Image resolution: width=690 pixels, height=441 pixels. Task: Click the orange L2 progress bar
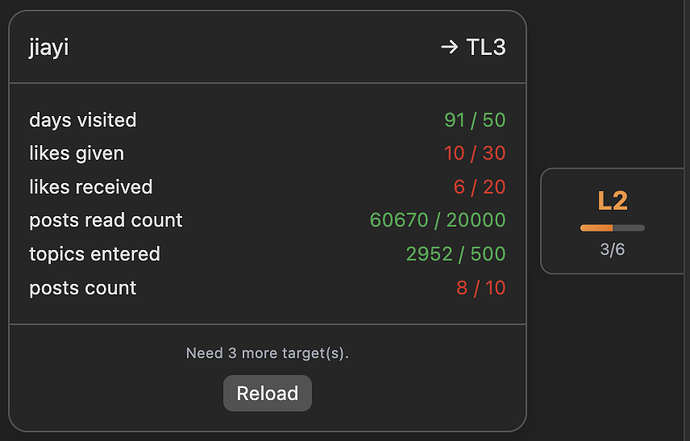point(612,228)
